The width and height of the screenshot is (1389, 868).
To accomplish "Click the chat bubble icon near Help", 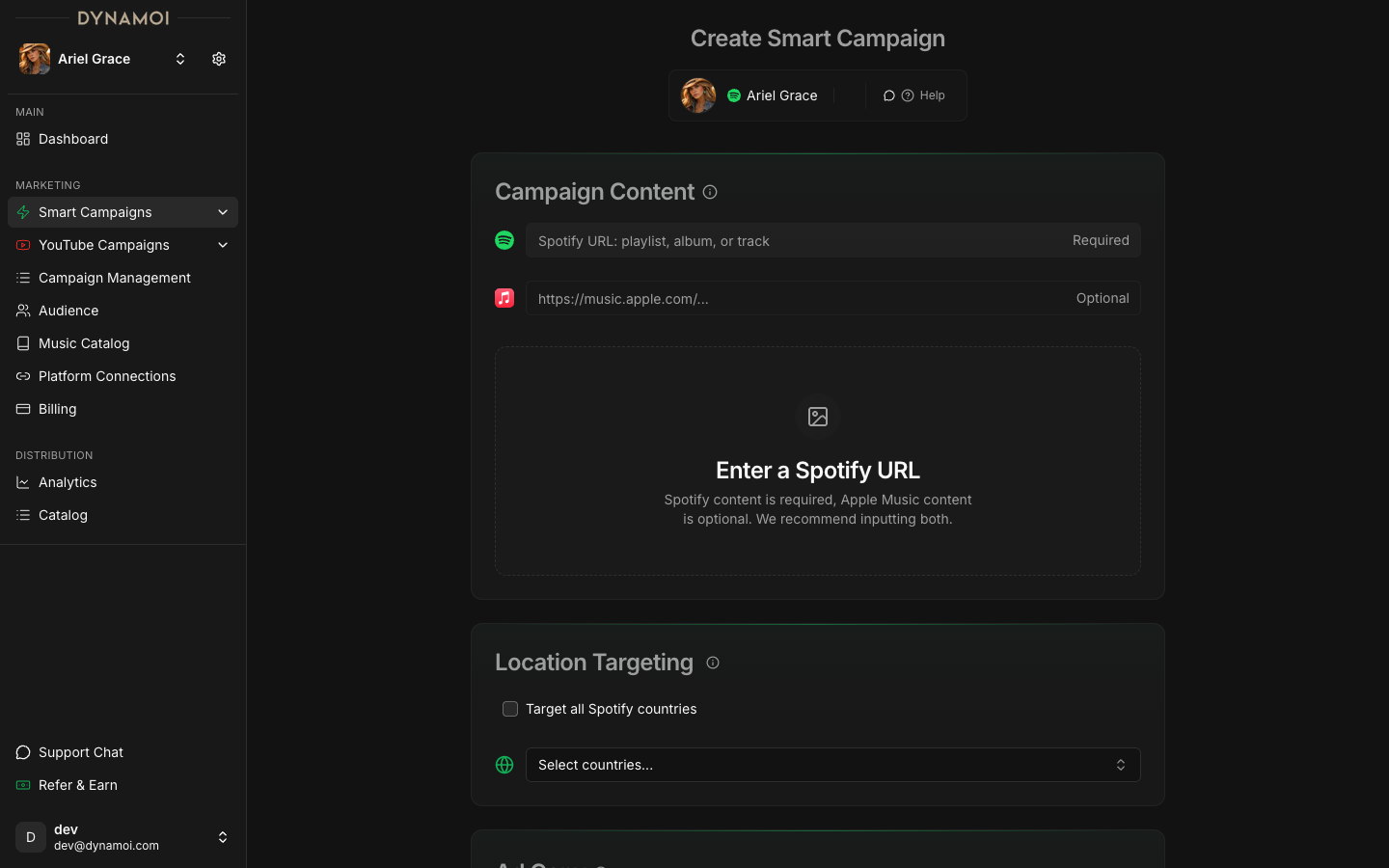I will tap(889, 95).
